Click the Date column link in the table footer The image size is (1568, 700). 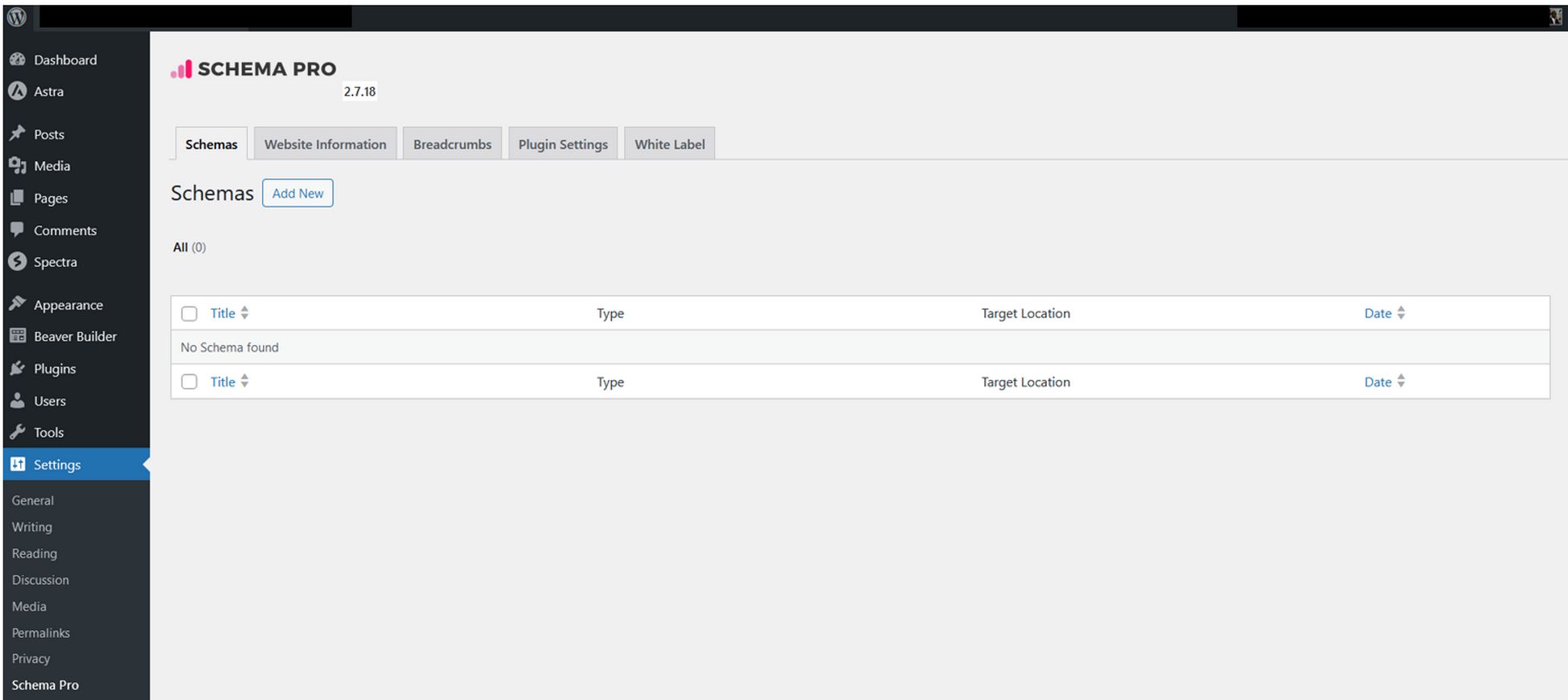click(x=1377, y=381)
